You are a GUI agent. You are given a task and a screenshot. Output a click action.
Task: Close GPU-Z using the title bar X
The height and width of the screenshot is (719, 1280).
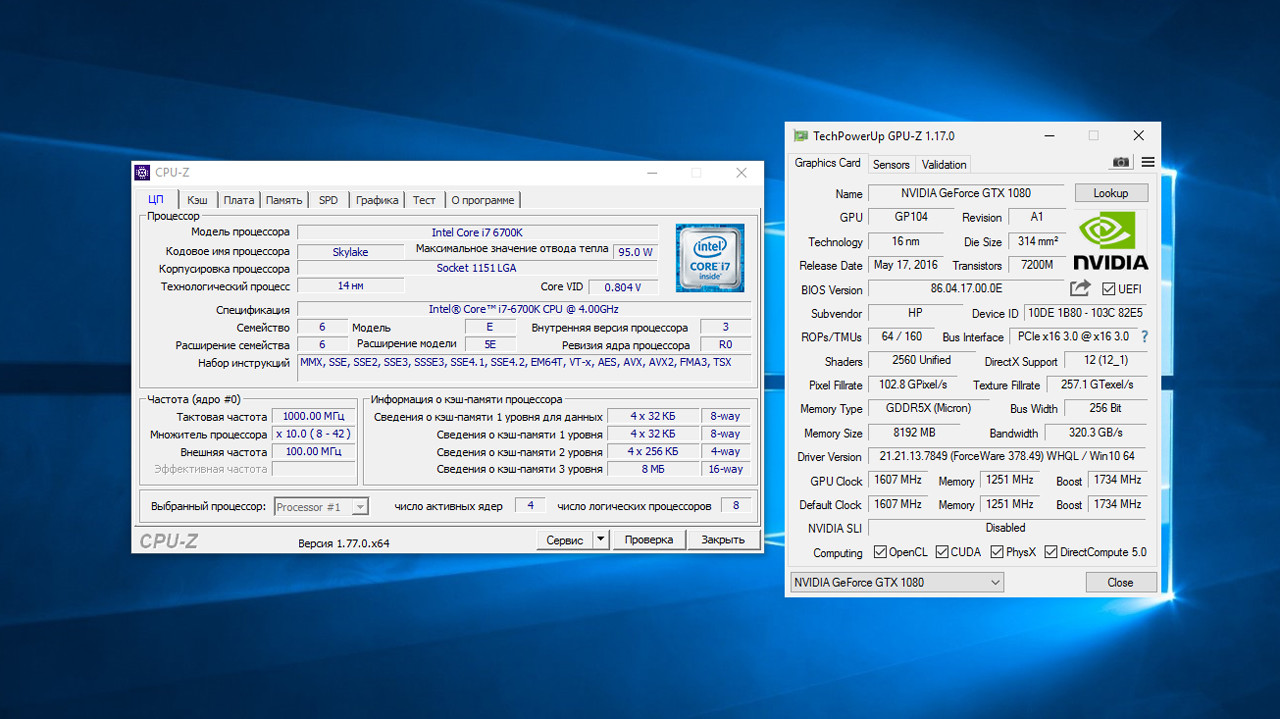tap(1138, 136)
